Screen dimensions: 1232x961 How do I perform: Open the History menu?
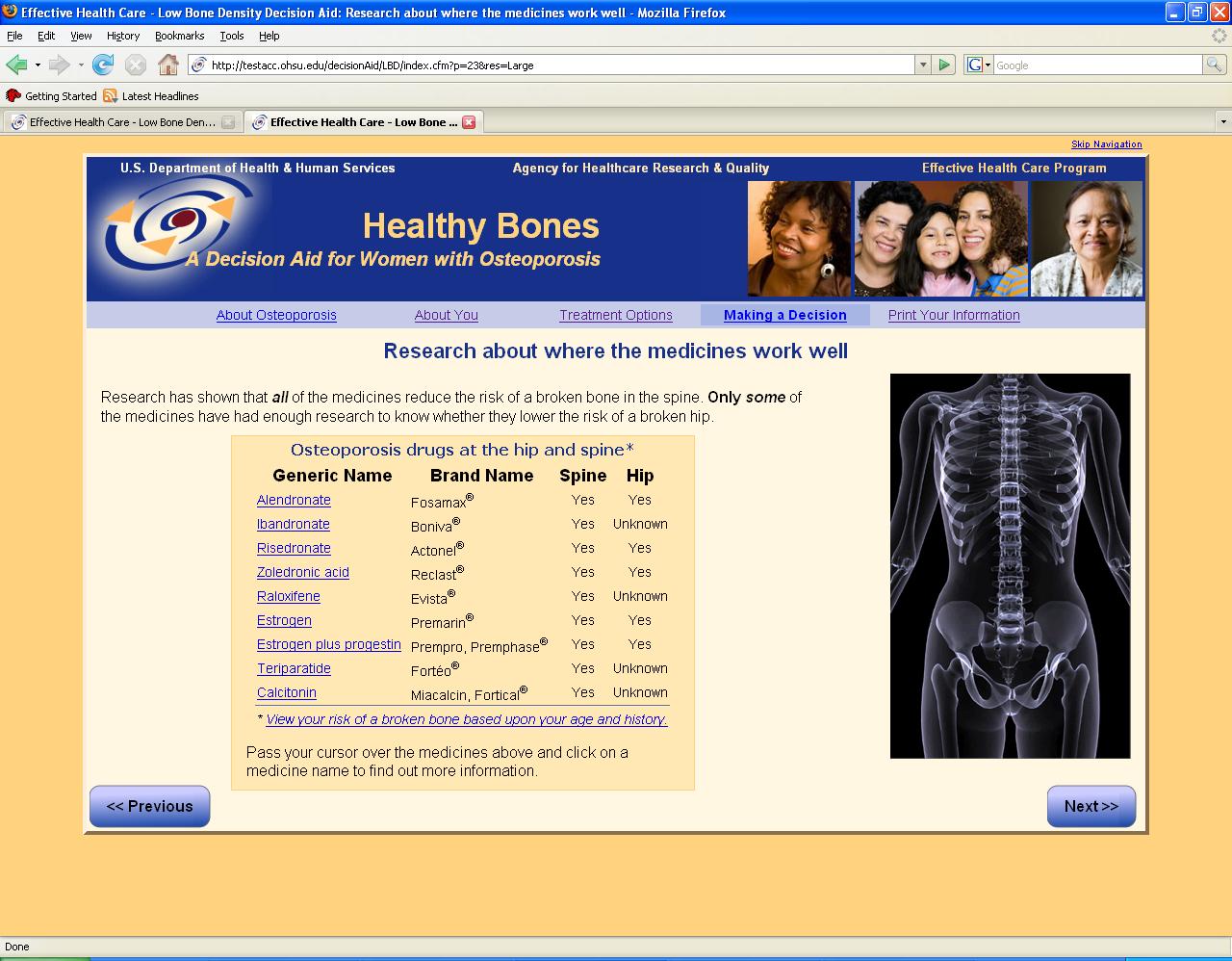[x=123, y=36]
